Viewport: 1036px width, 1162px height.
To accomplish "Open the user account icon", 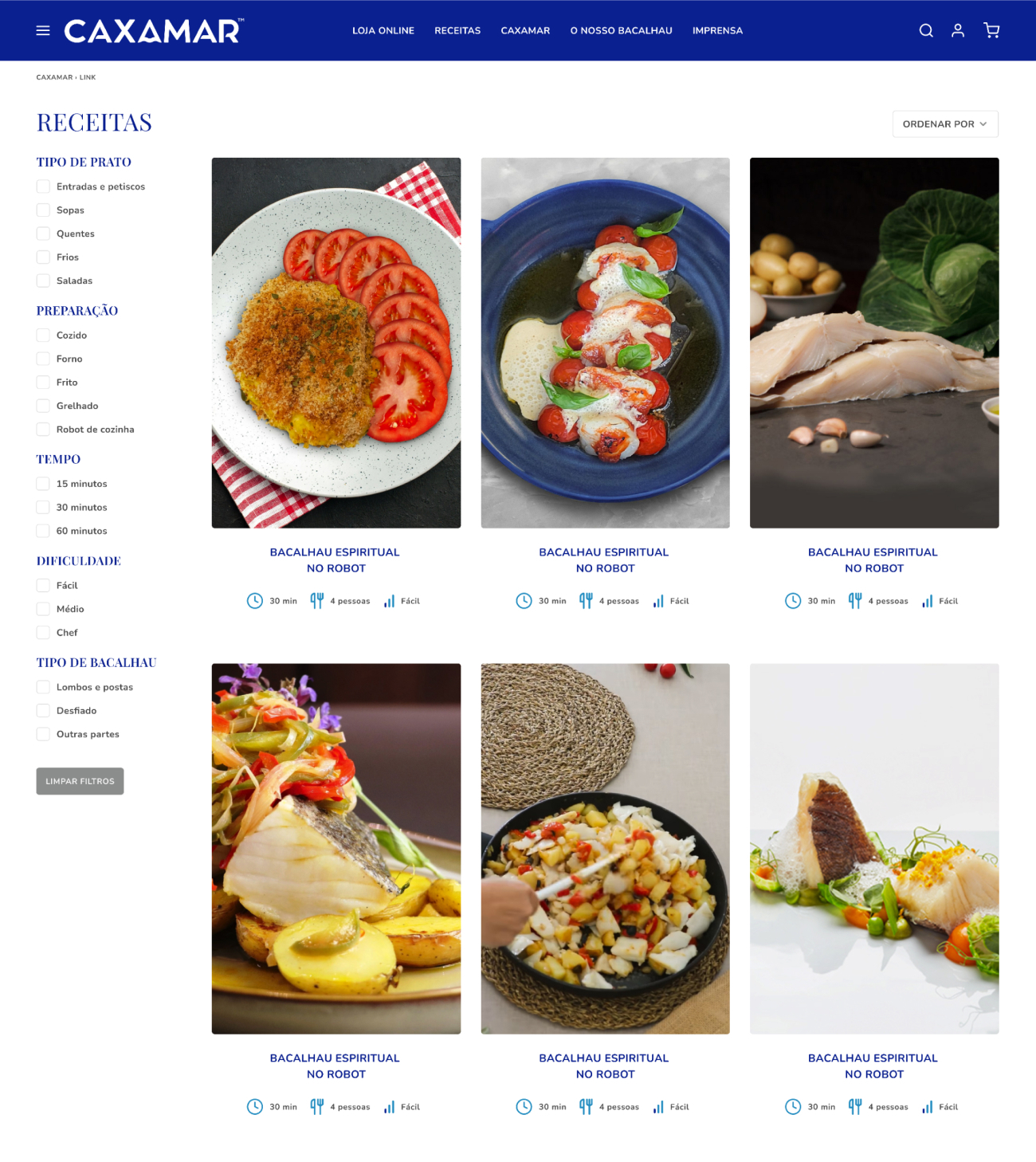I will 958,30.
